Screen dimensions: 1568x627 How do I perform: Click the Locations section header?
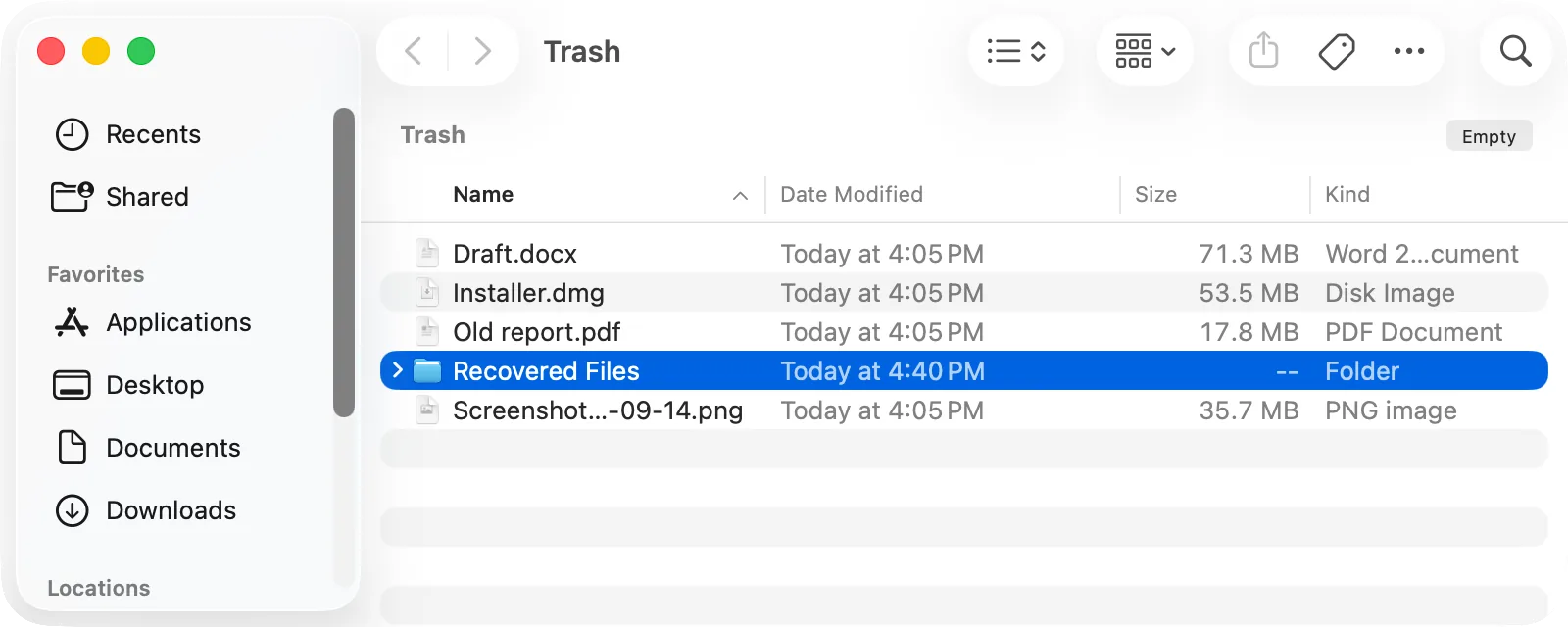click(x=99, y=588)
